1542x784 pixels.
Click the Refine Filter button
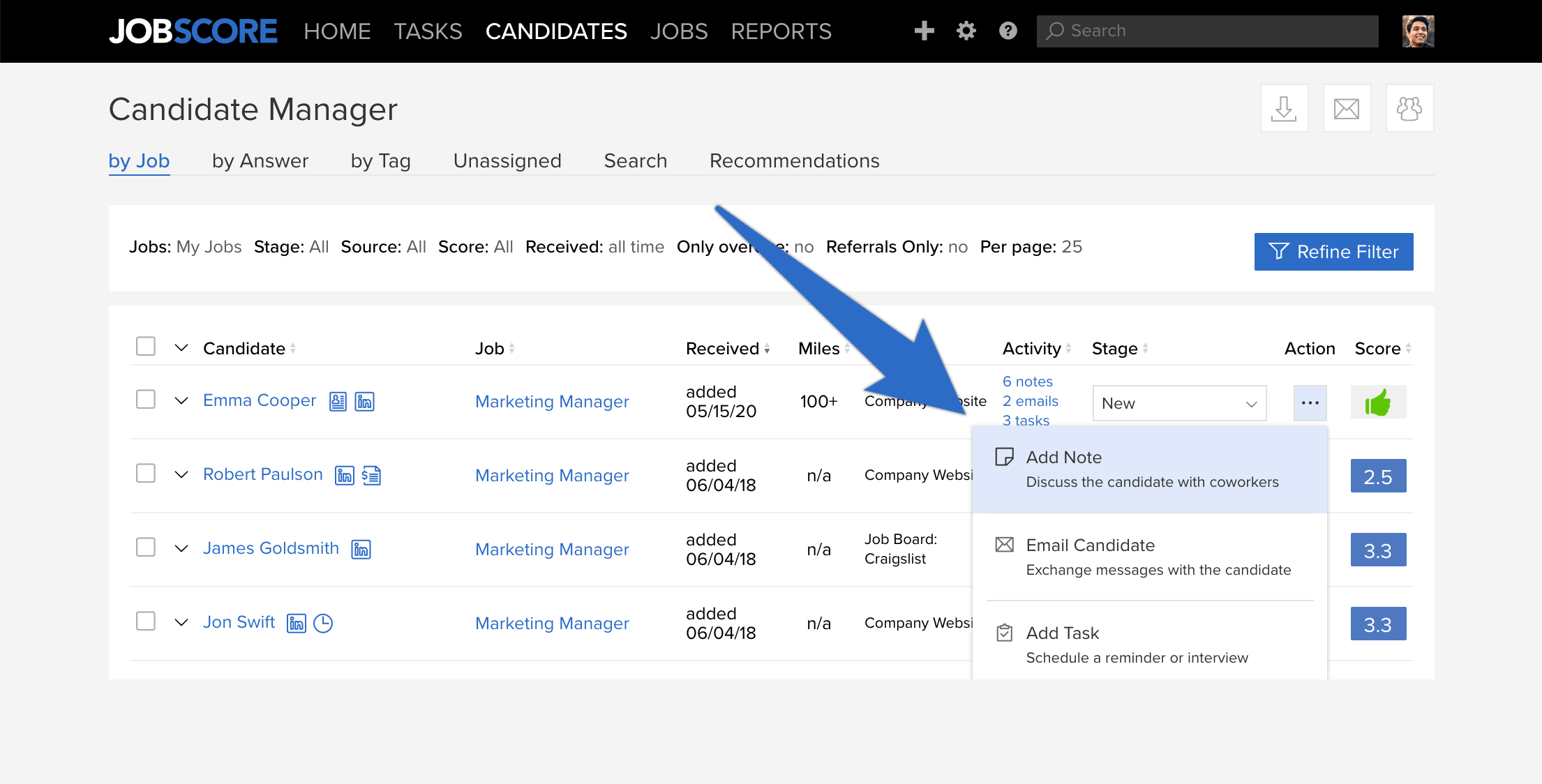[x=1333, y=252]
